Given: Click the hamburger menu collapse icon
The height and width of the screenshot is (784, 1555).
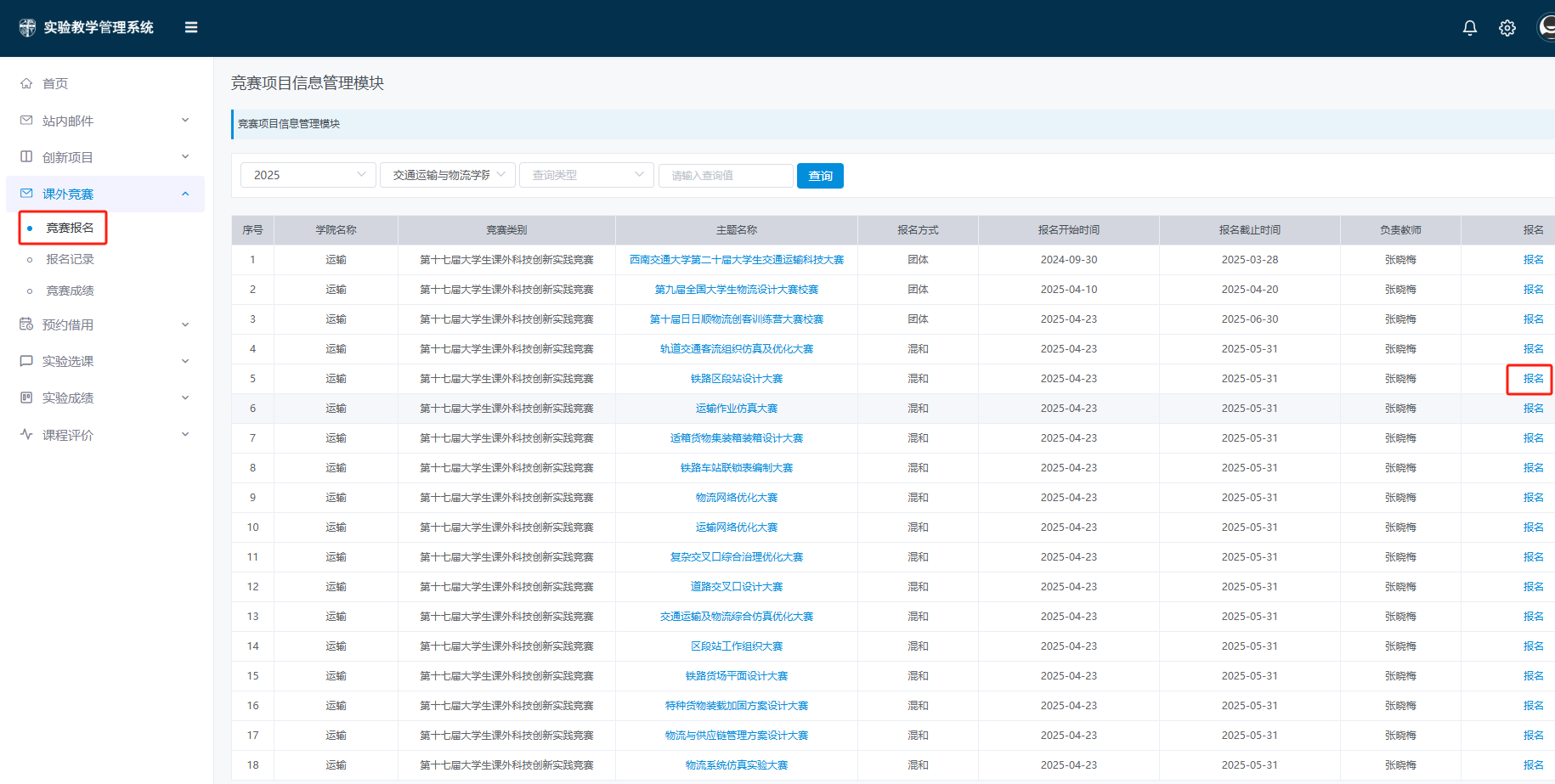Looking at the screenshot, I should [x=191, y=27].
